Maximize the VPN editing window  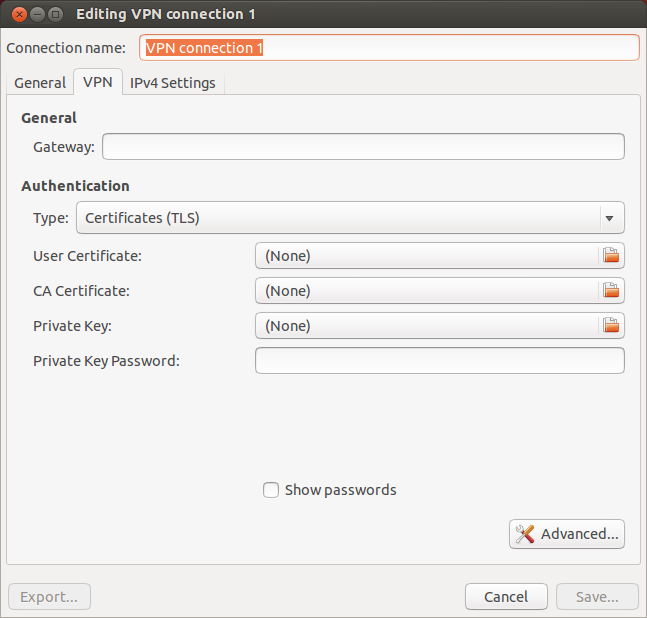(55, 14)
